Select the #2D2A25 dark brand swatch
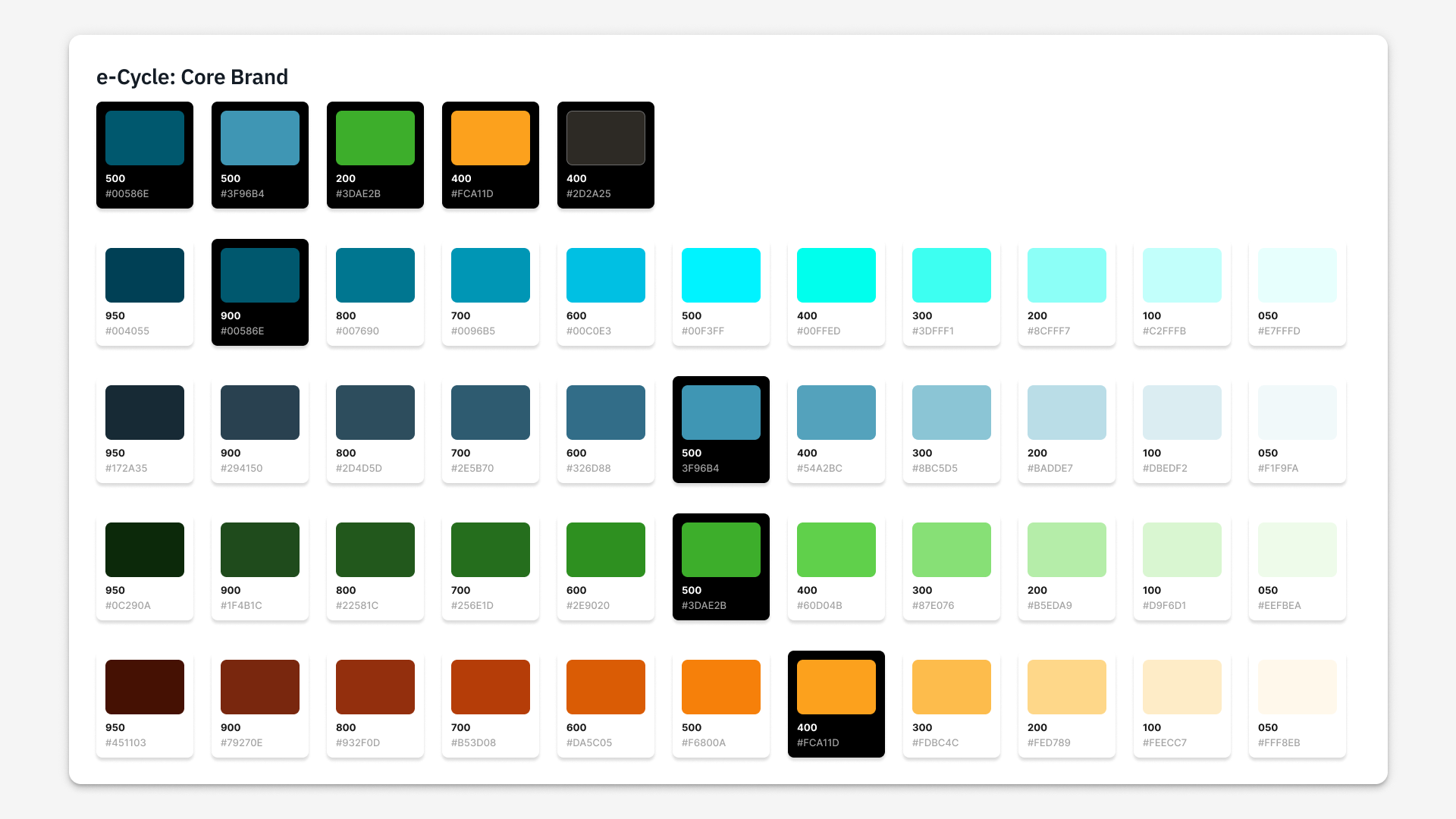 coord(606,138)
